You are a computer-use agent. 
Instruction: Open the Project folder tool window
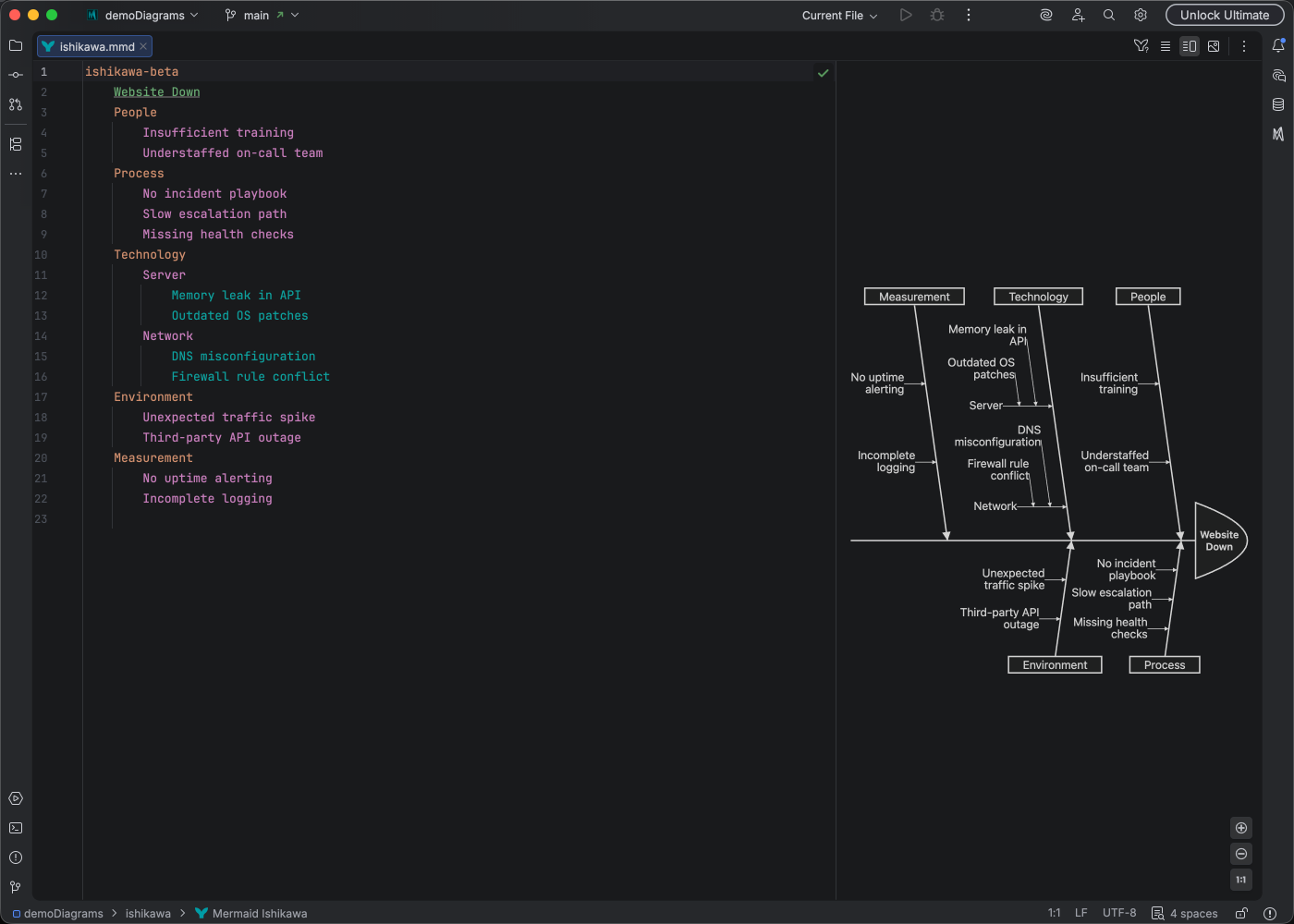[x=15, y=44]
